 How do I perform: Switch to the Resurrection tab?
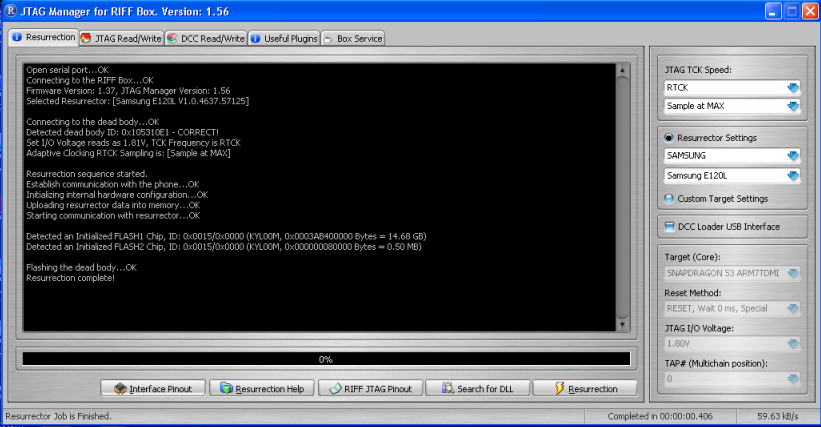(44, 37)
